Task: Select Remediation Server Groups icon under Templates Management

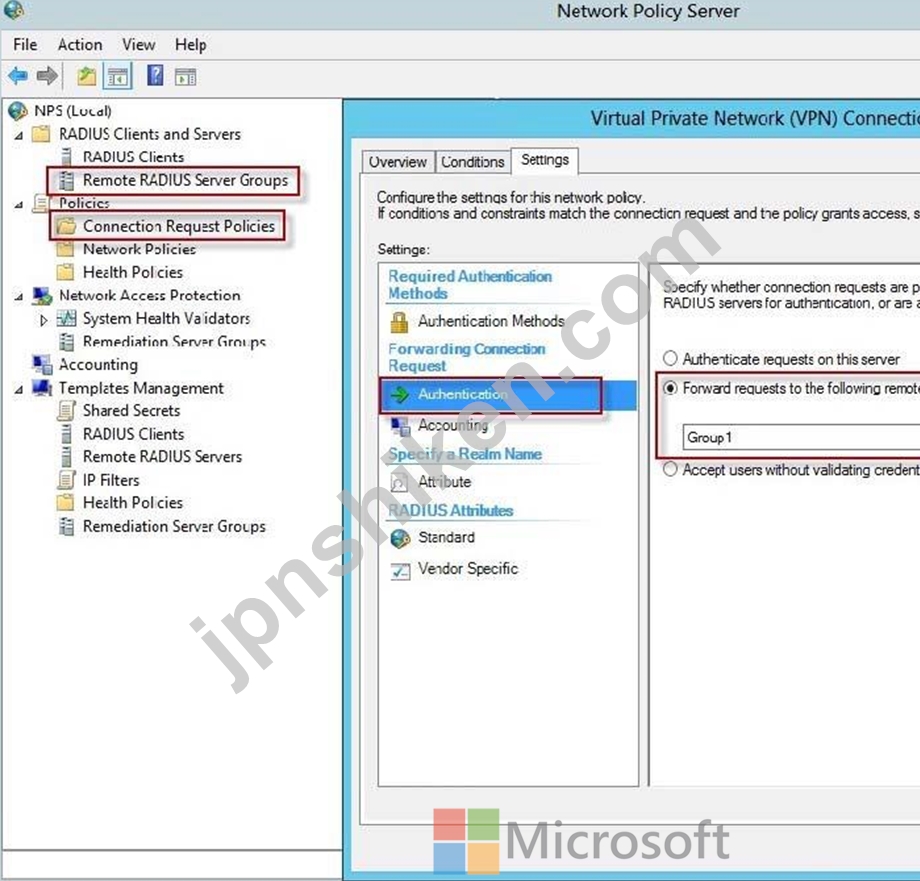Action: 66,527
